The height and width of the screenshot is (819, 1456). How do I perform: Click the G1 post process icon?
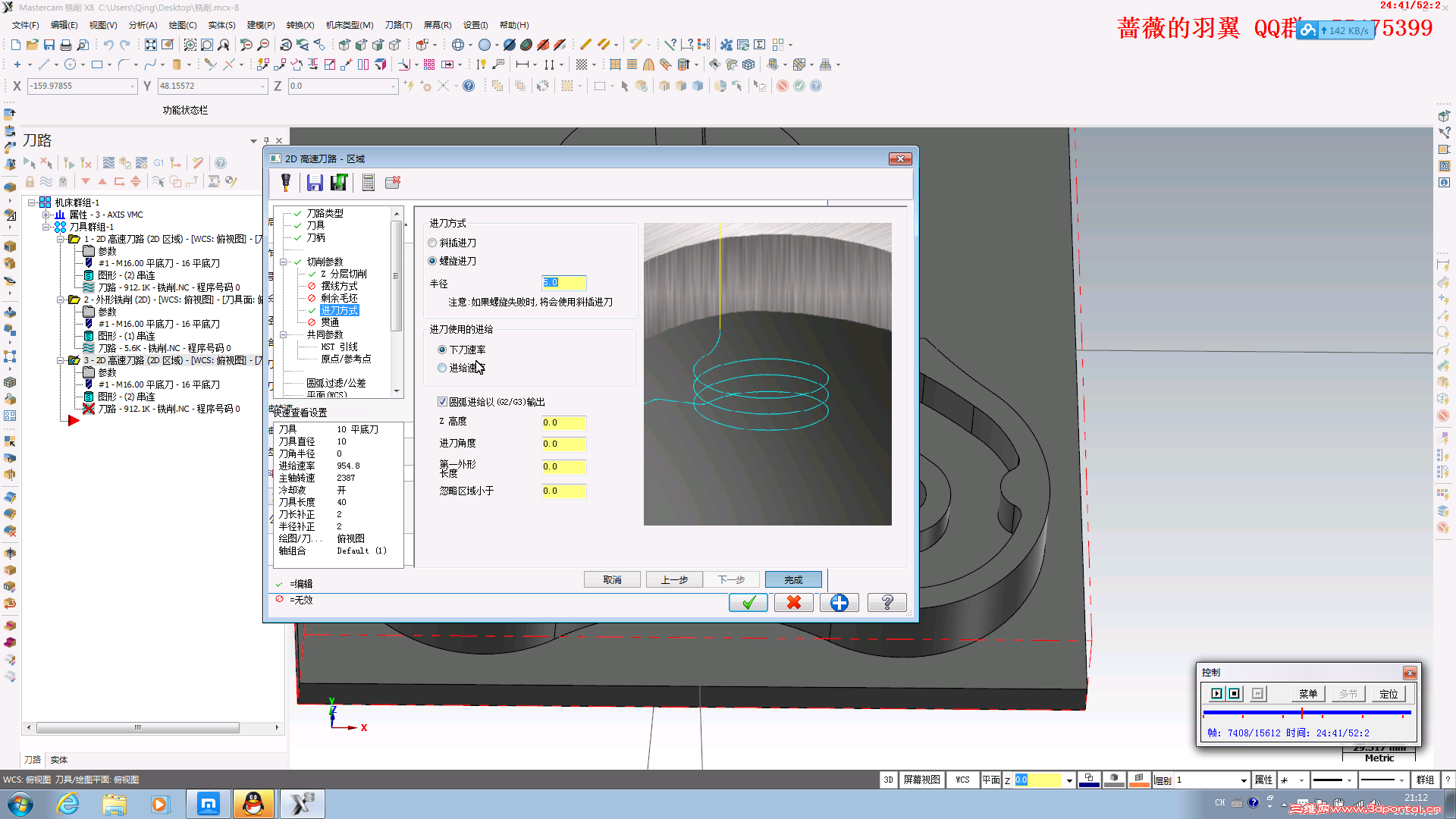coord(158,163)
